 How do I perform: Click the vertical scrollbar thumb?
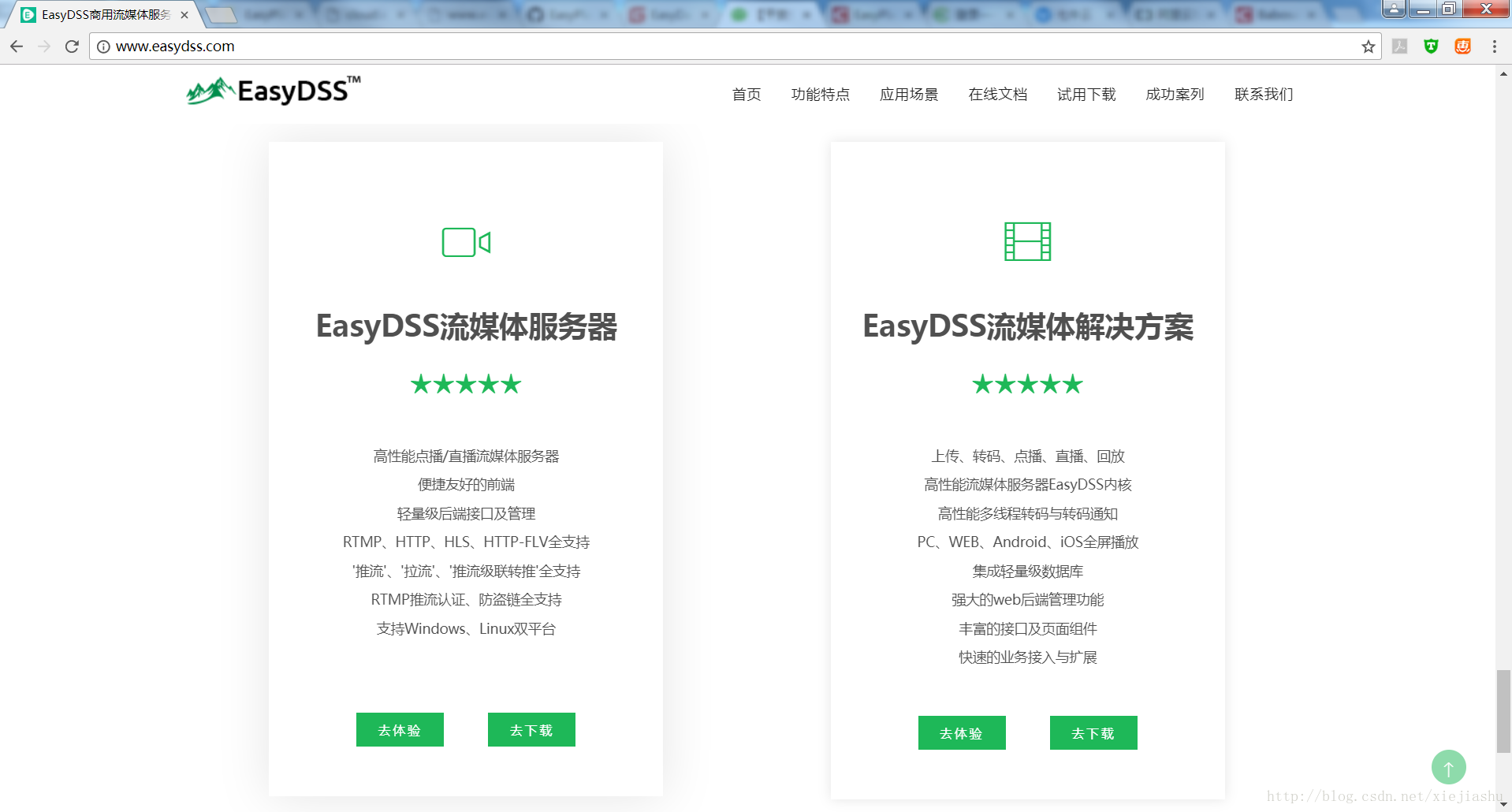[1503, 712]
